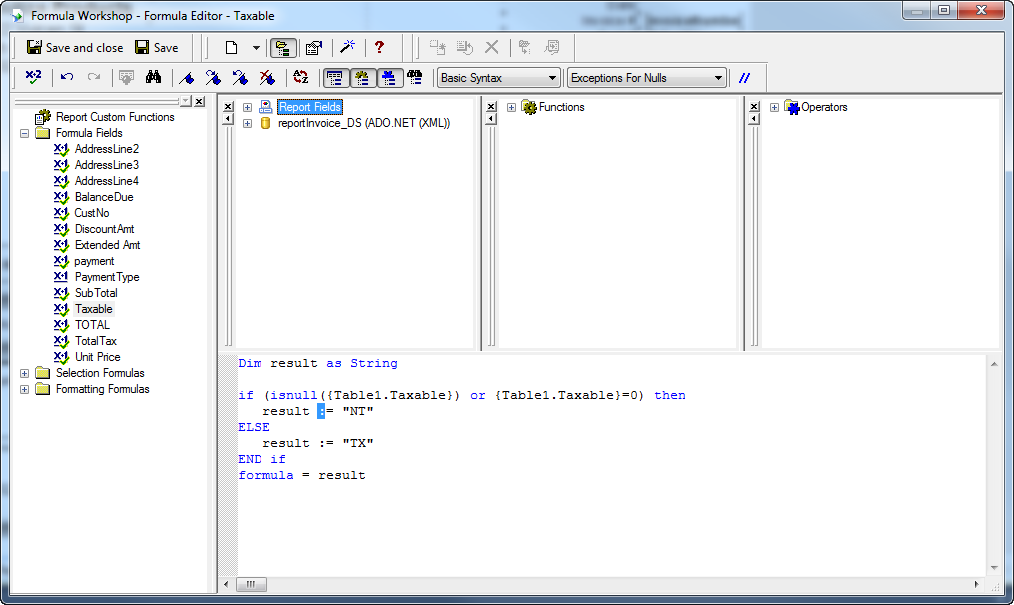Select the AddressLine3 formula
The height and width of the screenshot is (605, 1014).
click(x=107, y=165)
